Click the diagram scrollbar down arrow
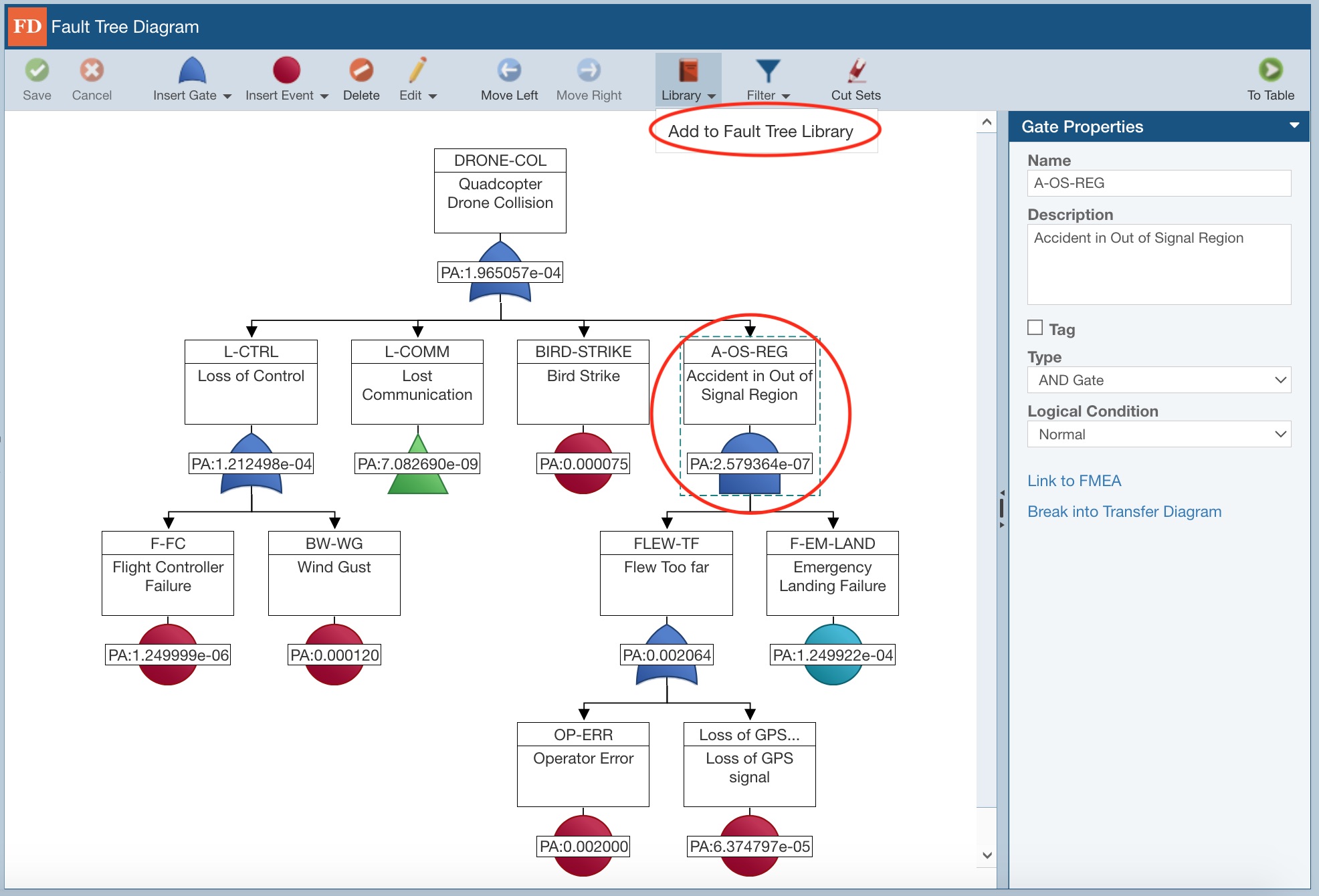This screenshot has width=1319, height=896. coord(986,855)
